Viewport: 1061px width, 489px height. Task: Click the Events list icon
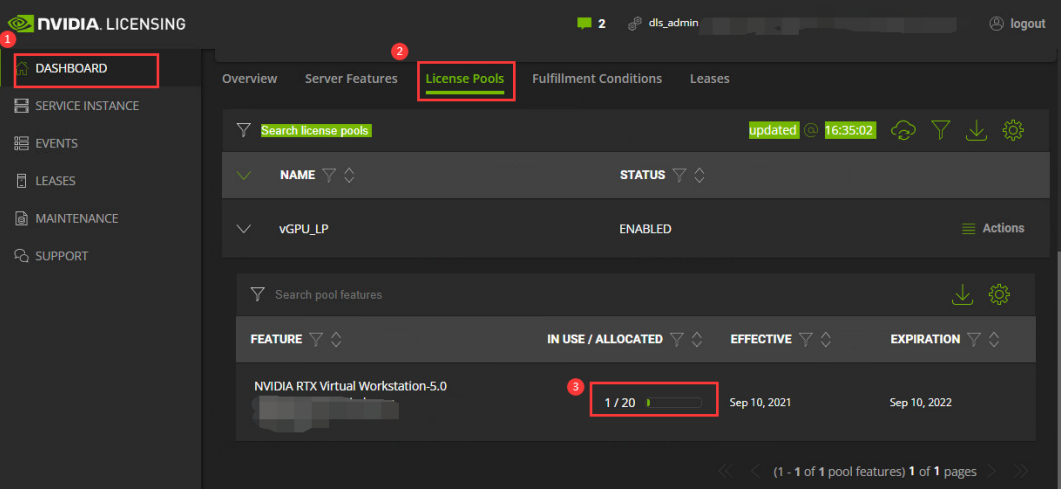[x=22, y=143]
